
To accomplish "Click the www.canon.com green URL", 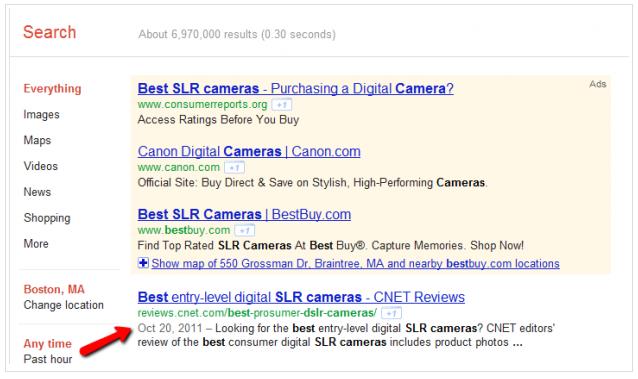I will coord(179,167).
